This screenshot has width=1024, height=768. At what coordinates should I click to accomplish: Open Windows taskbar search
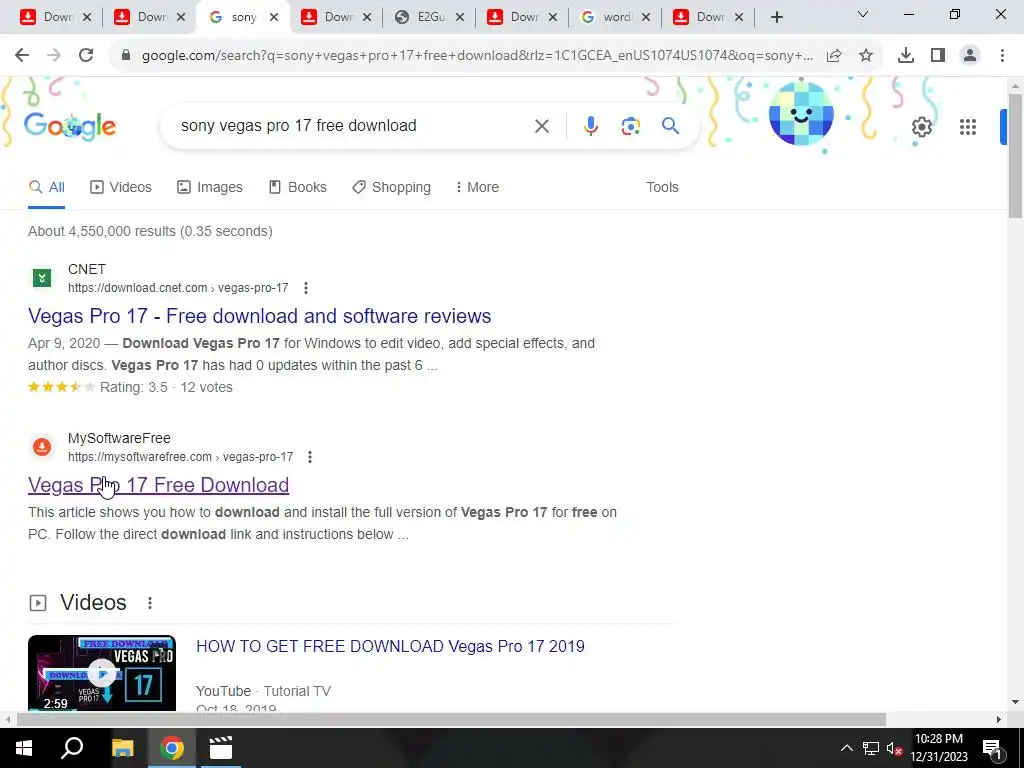tap(72, 748)
